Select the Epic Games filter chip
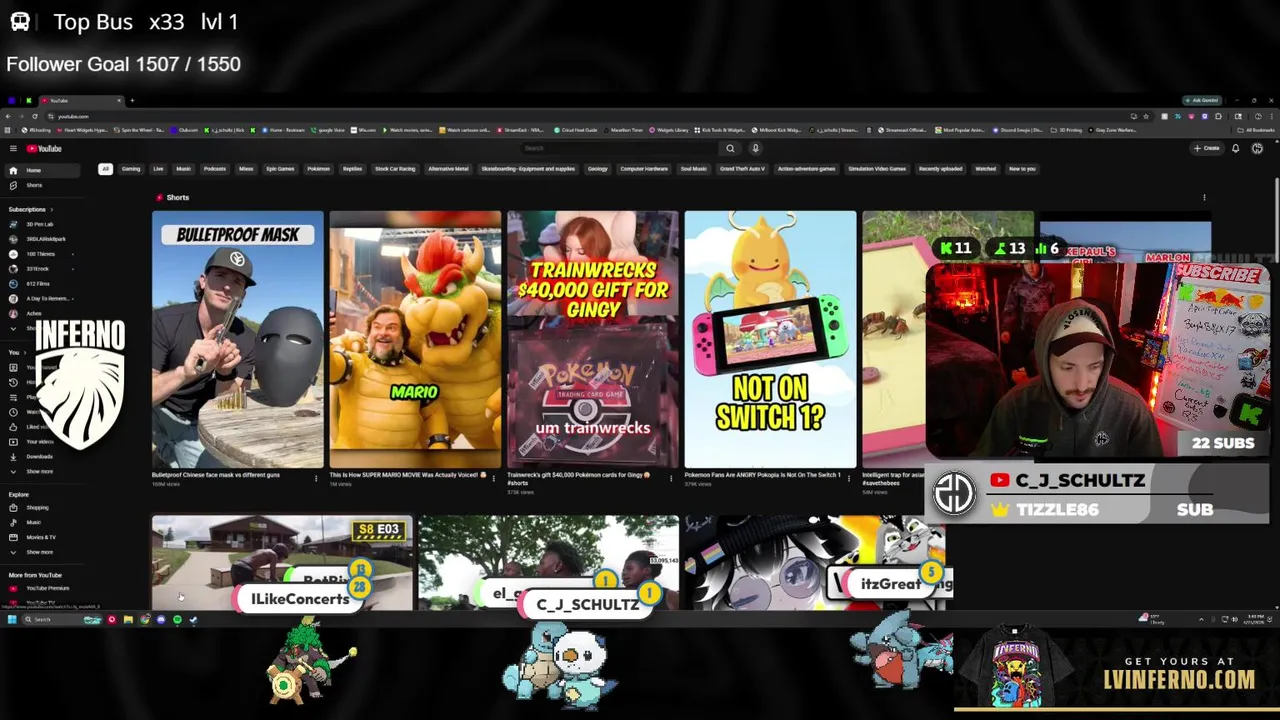 click(280, 169)
